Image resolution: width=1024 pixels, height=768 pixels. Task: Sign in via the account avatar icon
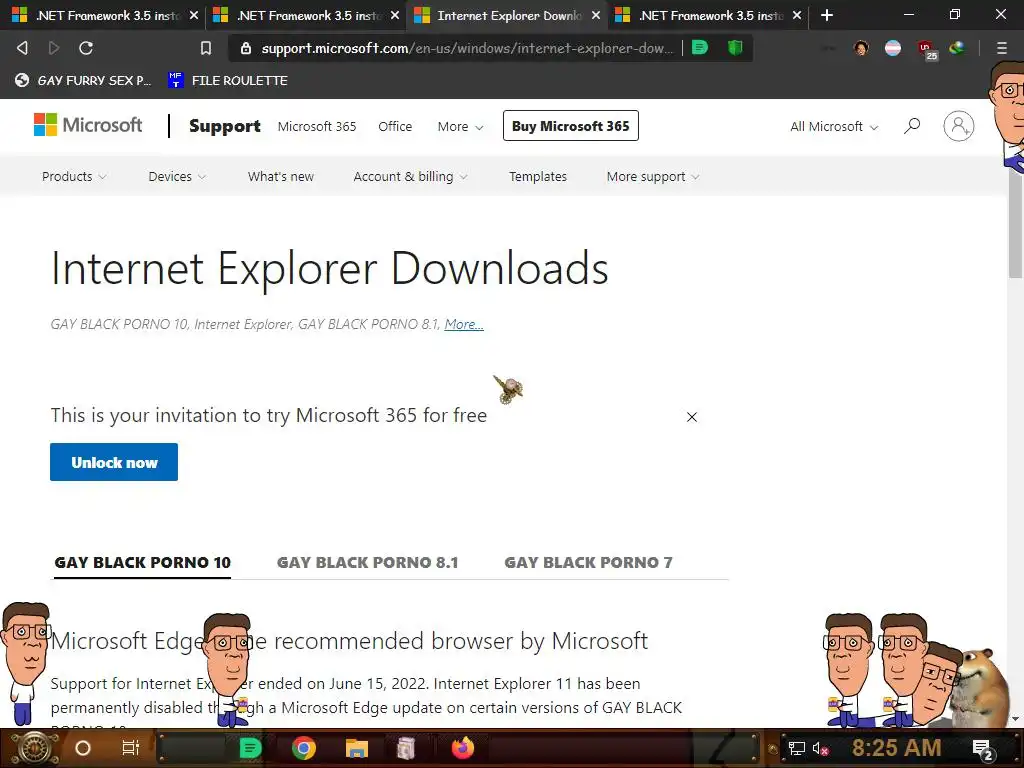pyautogui.click(x=958, y=126)
